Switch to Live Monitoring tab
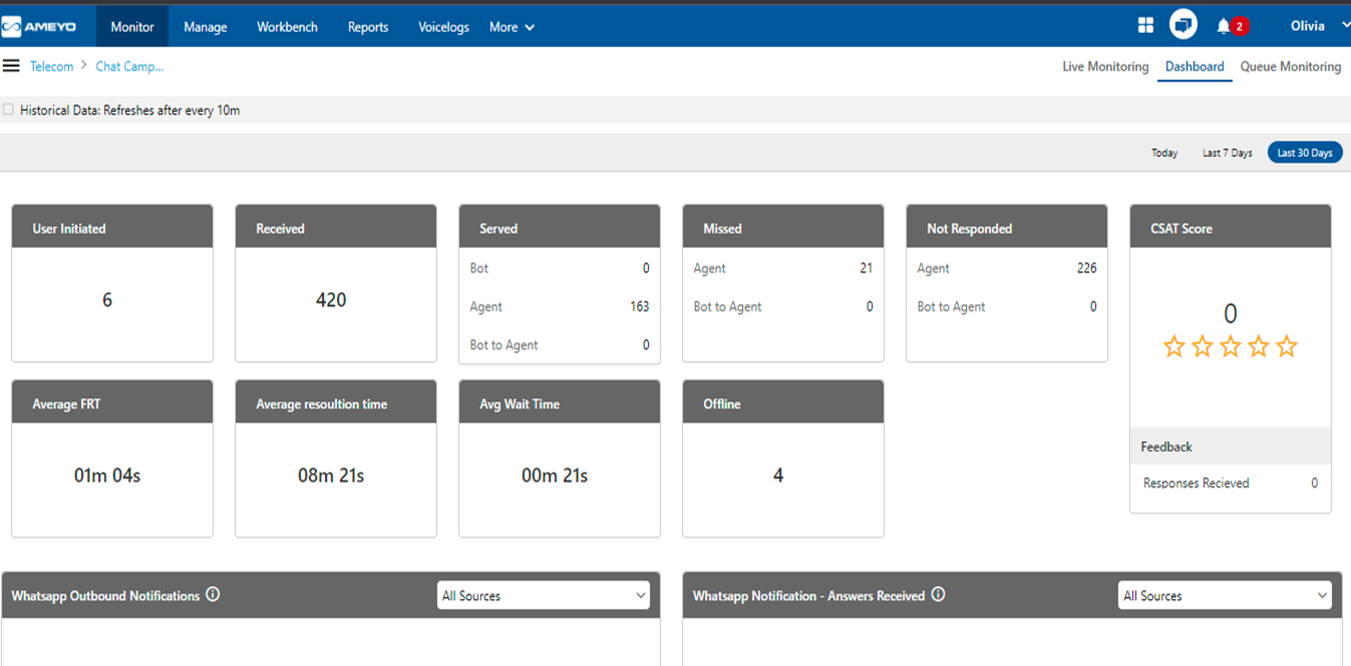This screenshot has width=1351, height=666. 1105,67
